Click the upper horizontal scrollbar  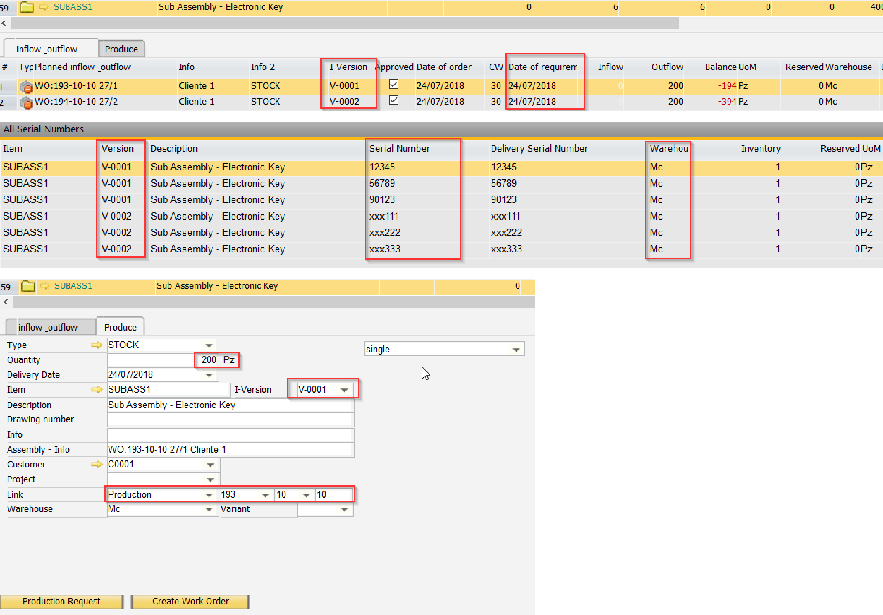tap(345, 23)
